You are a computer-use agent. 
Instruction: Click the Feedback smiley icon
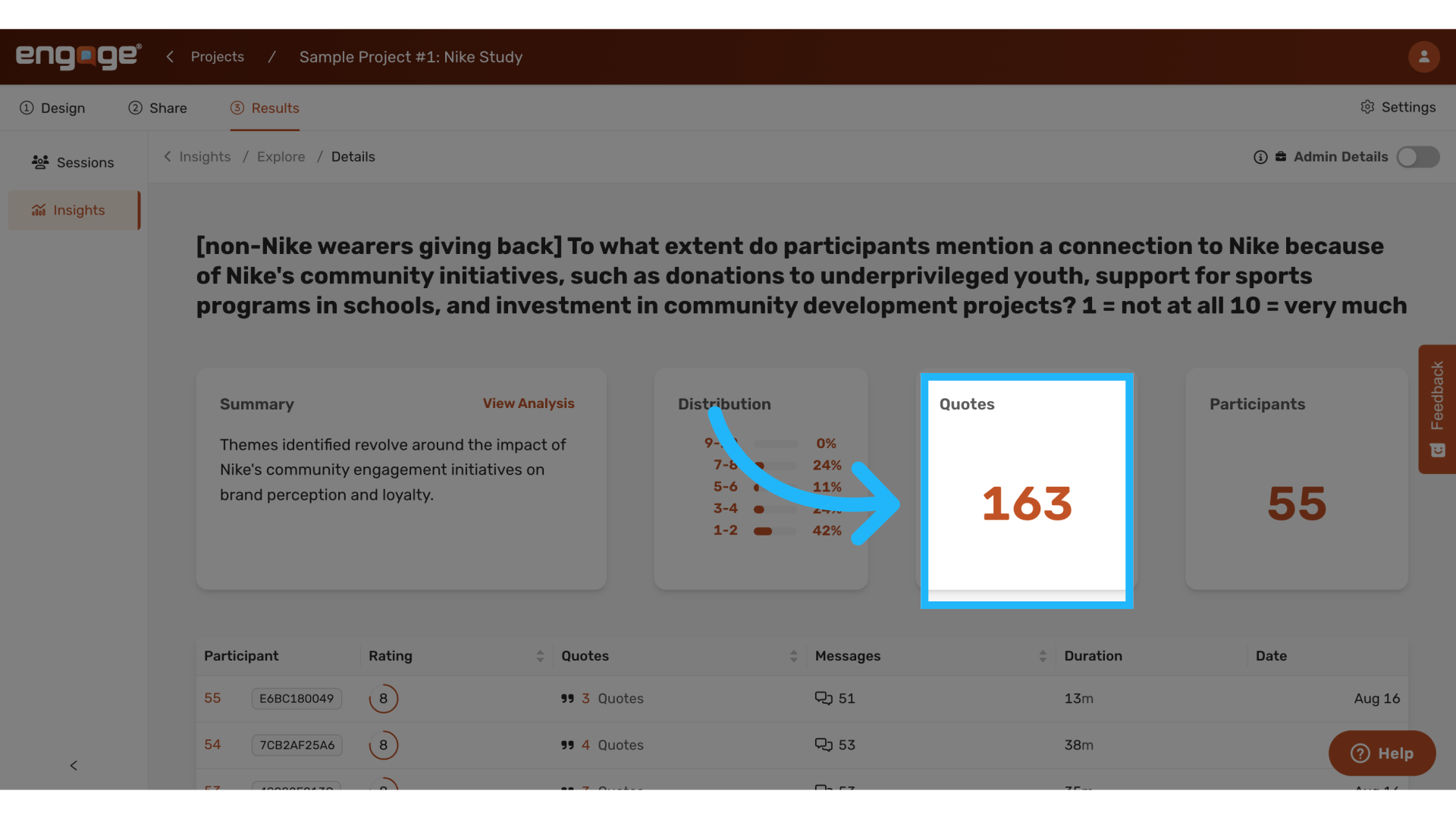(x=1437, y=450)
